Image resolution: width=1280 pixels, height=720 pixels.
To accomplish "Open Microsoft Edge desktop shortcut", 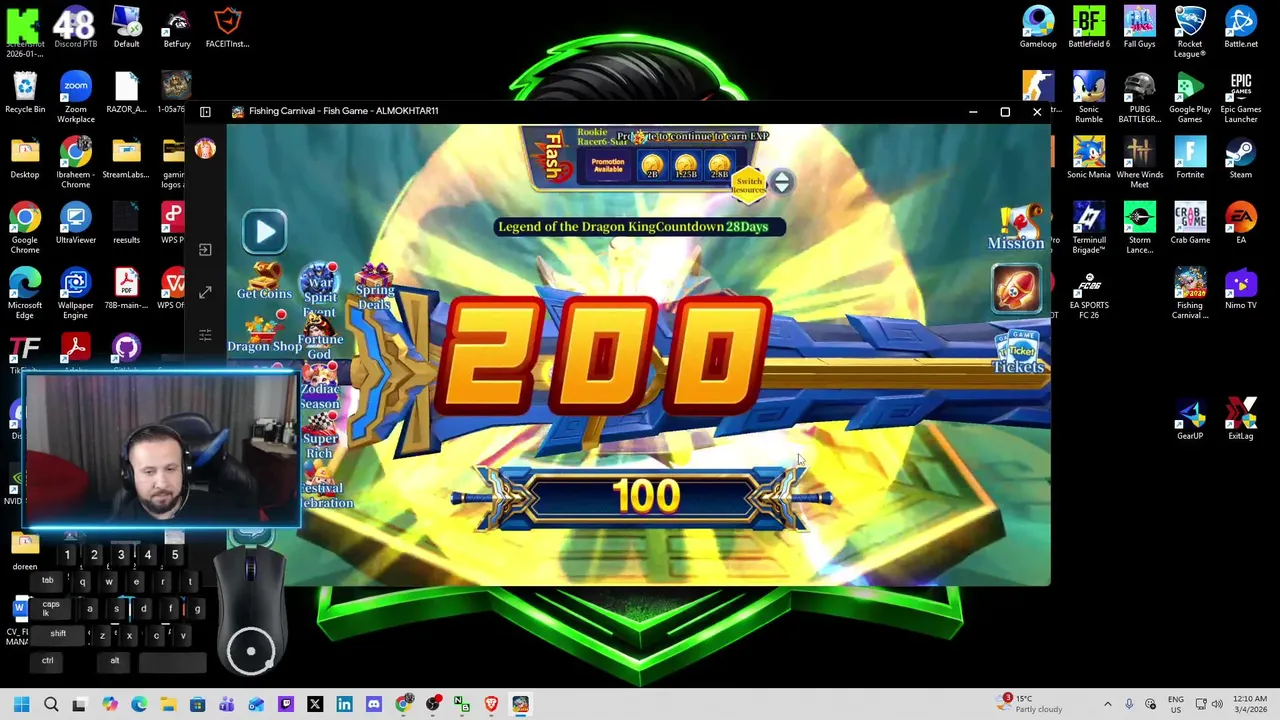I will 25,293.
